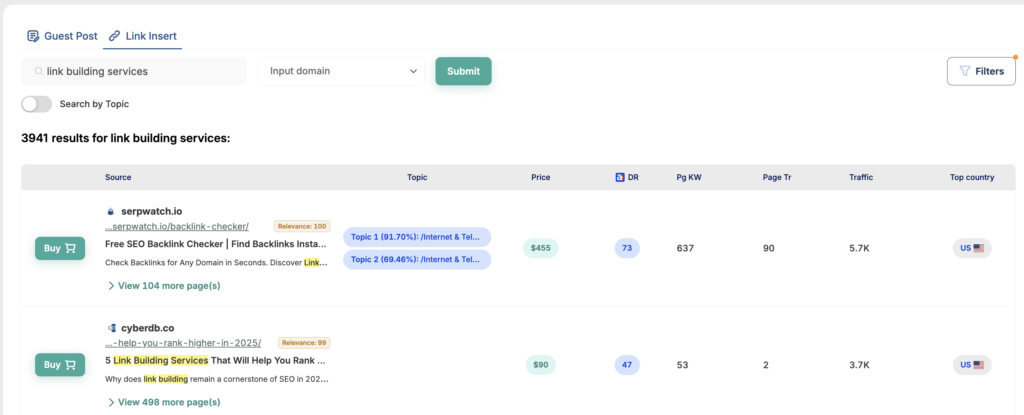Click the Top country column header
This screenshot has width=1024, height=415.
tap(972, 177)
